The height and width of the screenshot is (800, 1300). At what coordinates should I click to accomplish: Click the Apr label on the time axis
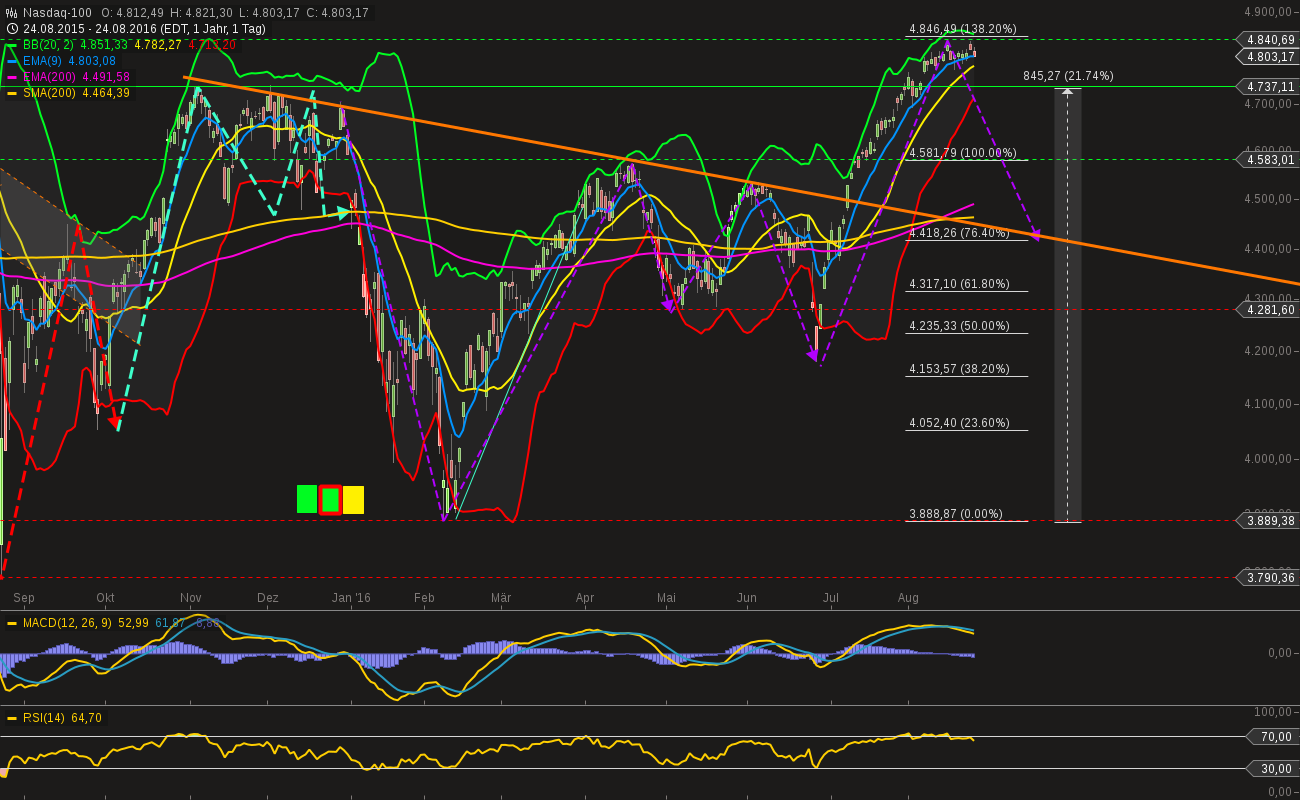[585, 598]
